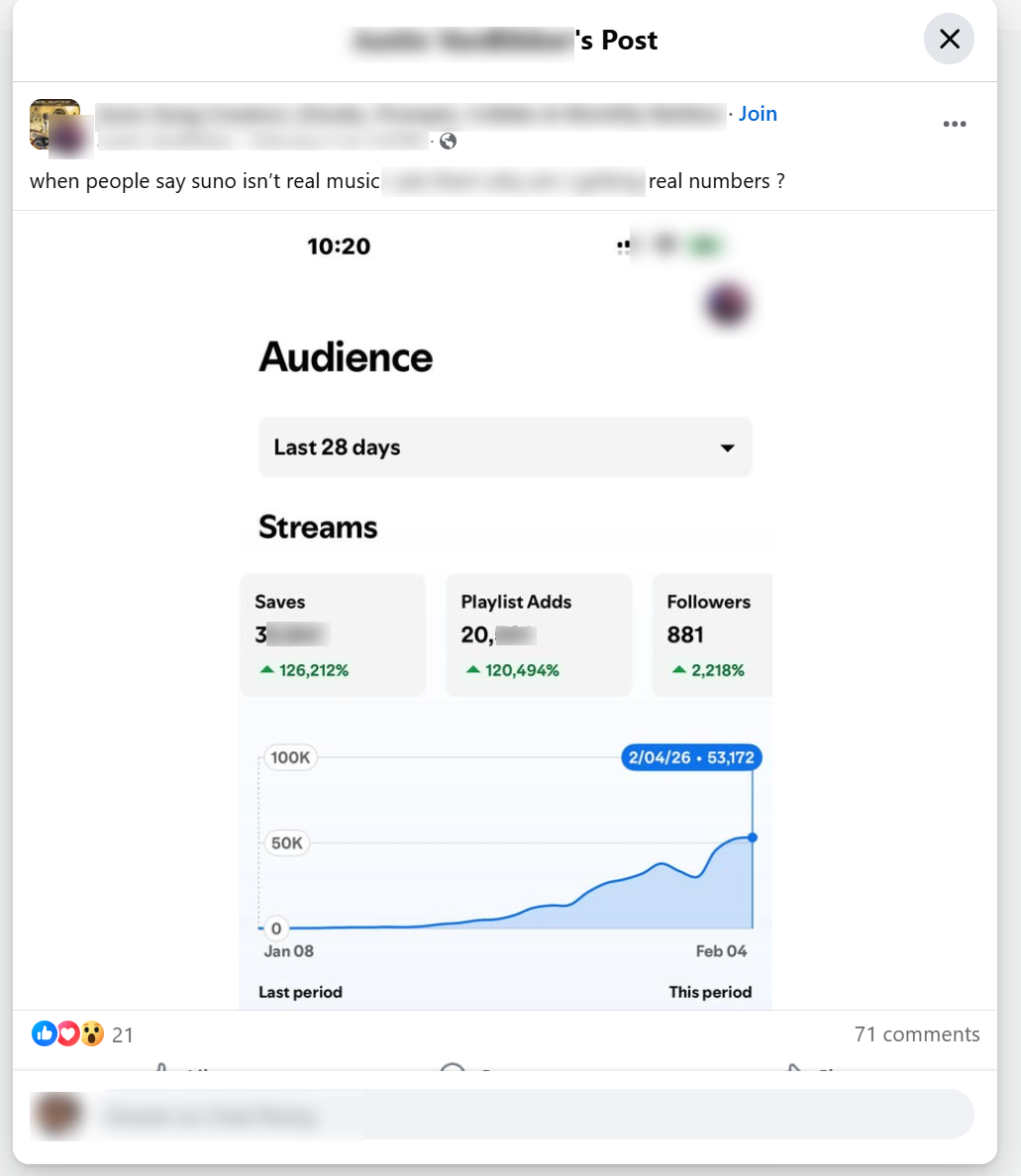Open the 71 comments link
Image resolution: width=1021 pixels, height=1176 pixels.
[917, 1034]
